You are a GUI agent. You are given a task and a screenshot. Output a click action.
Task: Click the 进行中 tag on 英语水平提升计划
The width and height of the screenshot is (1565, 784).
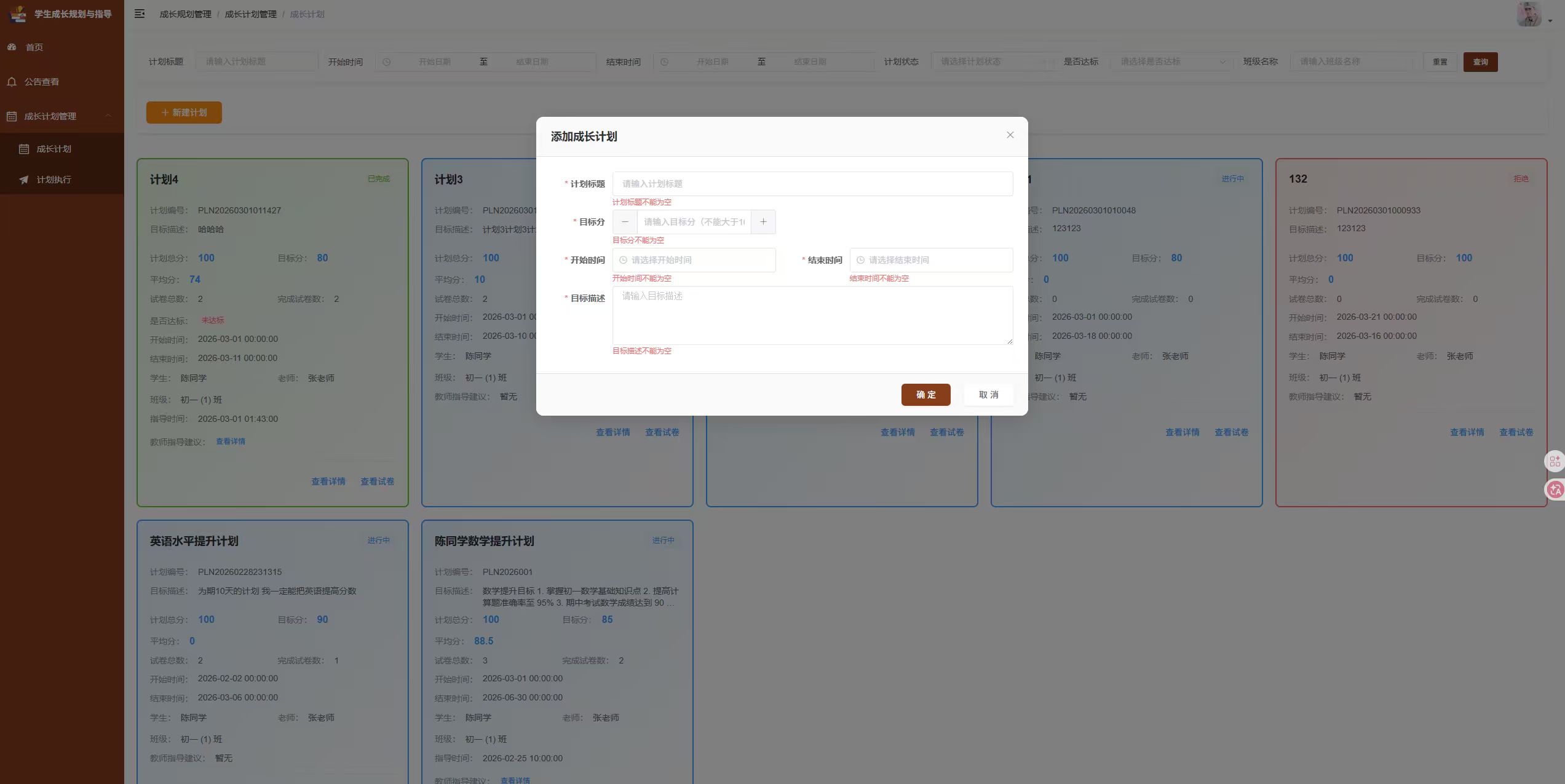(379, 540)
